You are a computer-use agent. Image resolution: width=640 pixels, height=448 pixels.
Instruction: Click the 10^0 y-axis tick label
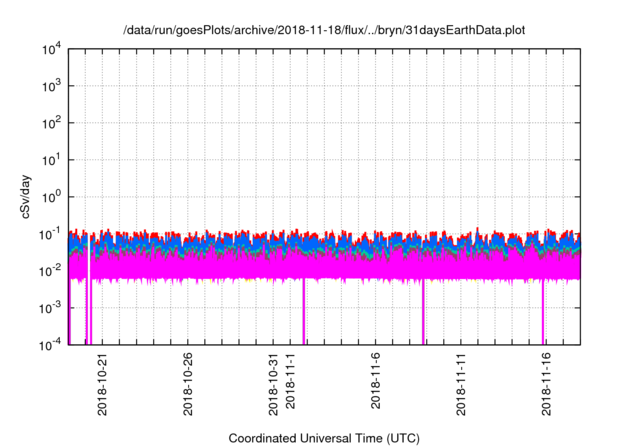[51, 198]
